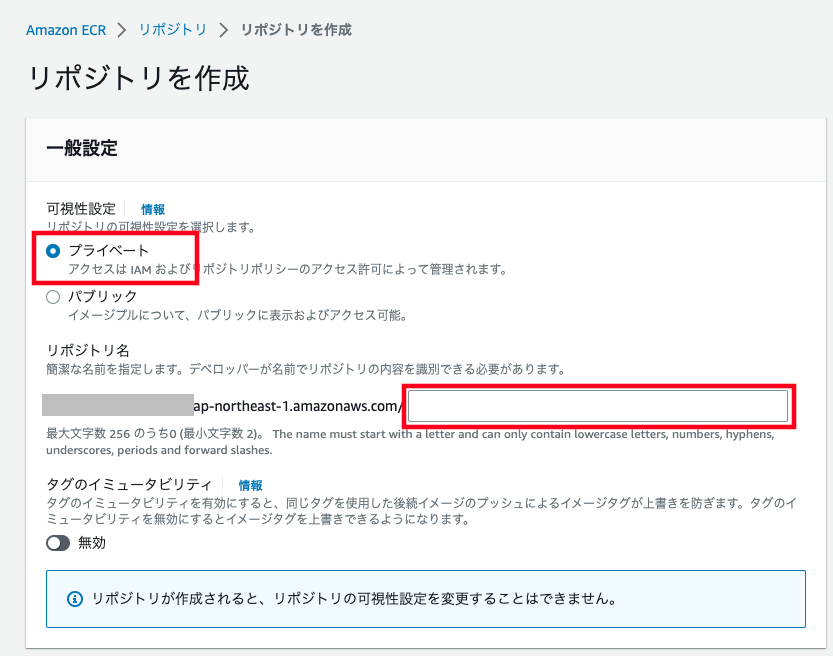Screen dimensions: 833x656
Task: Navigate to Amazon ECR via breadcrumb
Action: (66, 30)
